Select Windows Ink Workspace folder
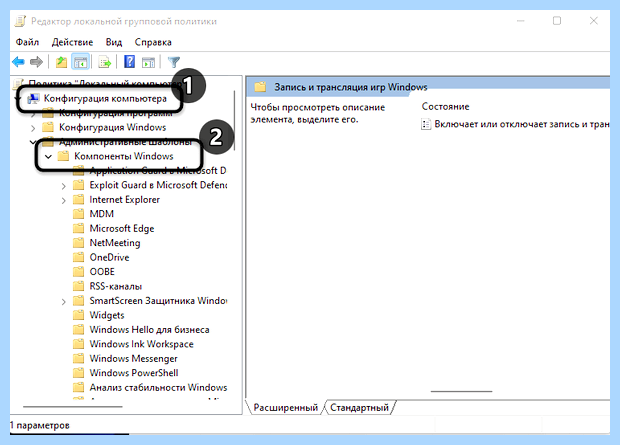The width and height of the screenshot is (620, 445). pos(142,344)
